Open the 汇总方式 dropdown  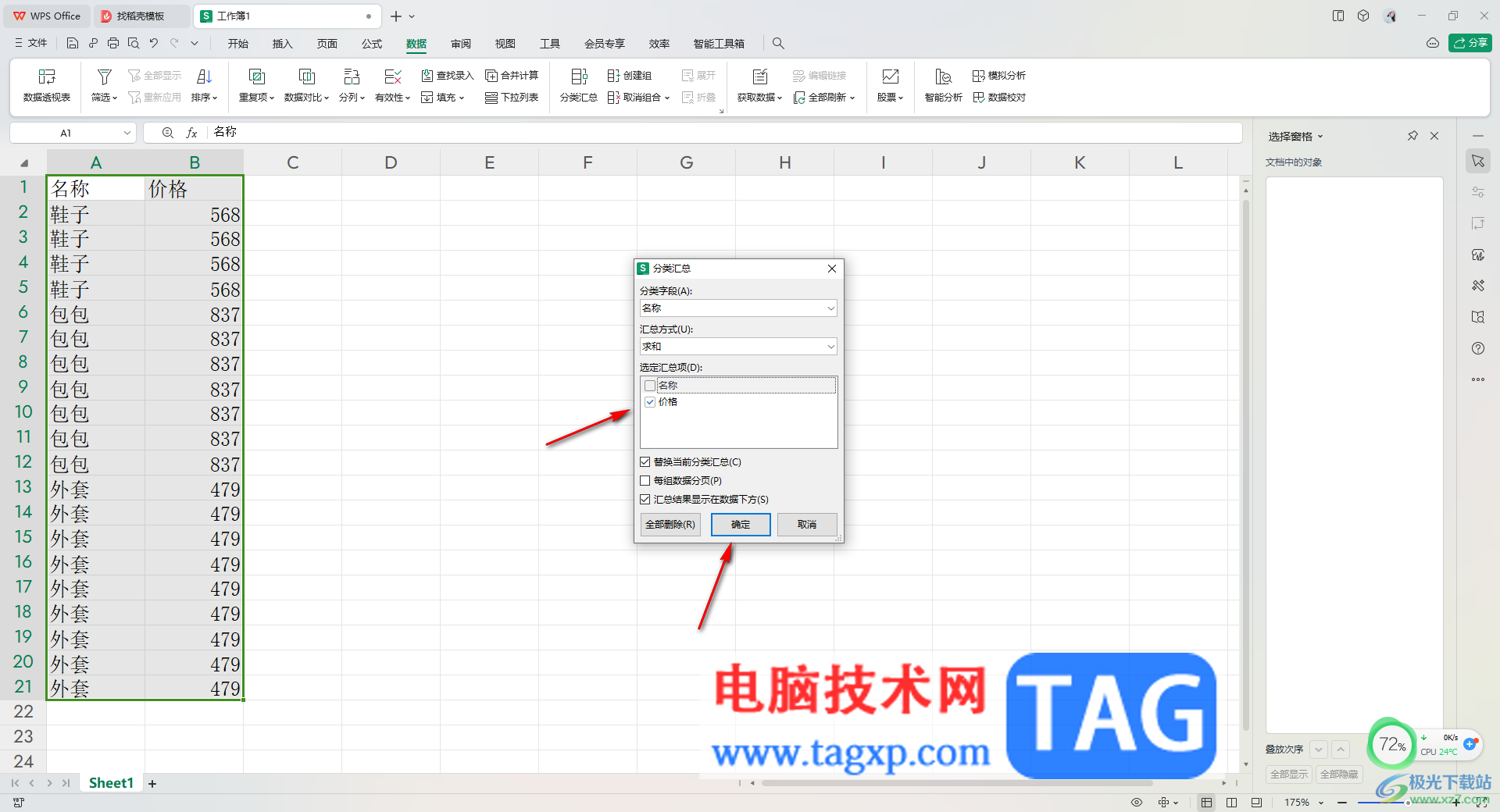[738, 347]
